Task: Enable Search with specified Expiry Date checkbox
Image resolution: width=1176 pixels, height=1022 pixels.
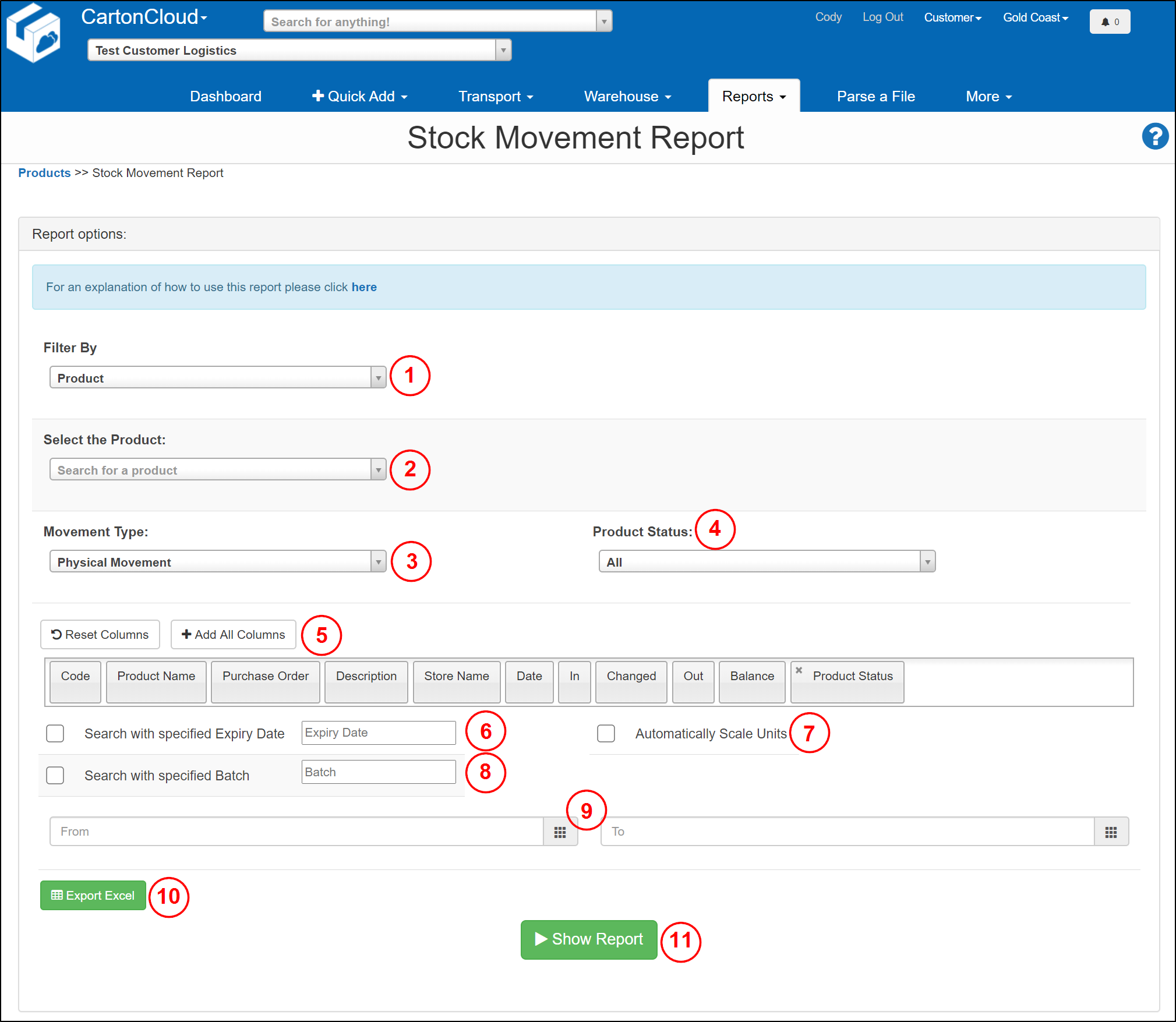Action: (x=55, y=733)
